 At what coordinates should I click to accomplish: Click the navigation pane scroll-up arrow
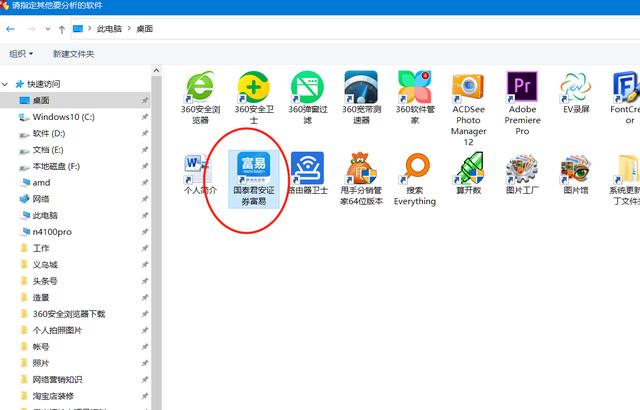point(156,71)
